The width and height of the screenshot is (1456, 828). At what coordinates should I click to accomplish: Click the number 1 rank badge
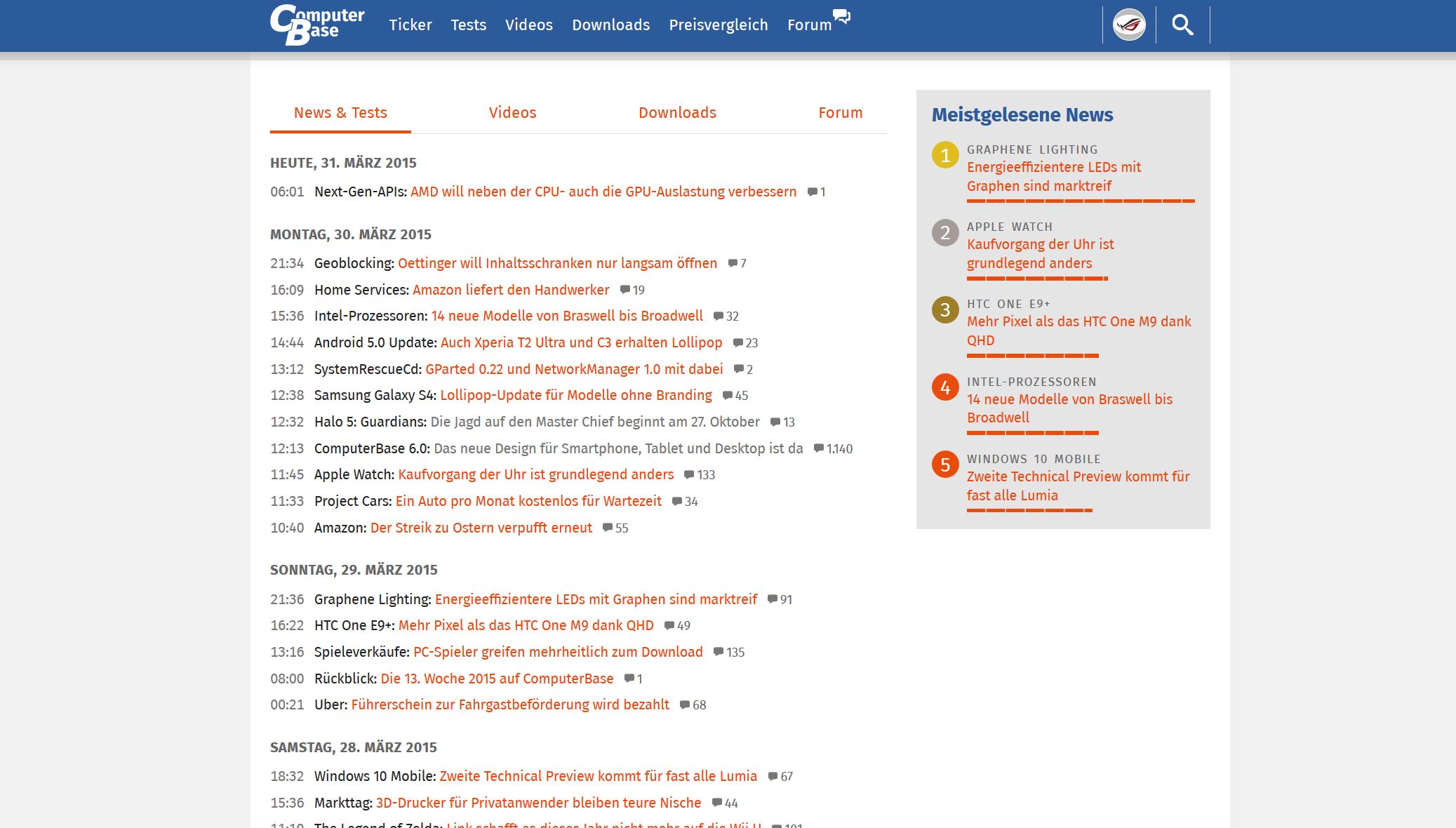[x=944, y=155]
